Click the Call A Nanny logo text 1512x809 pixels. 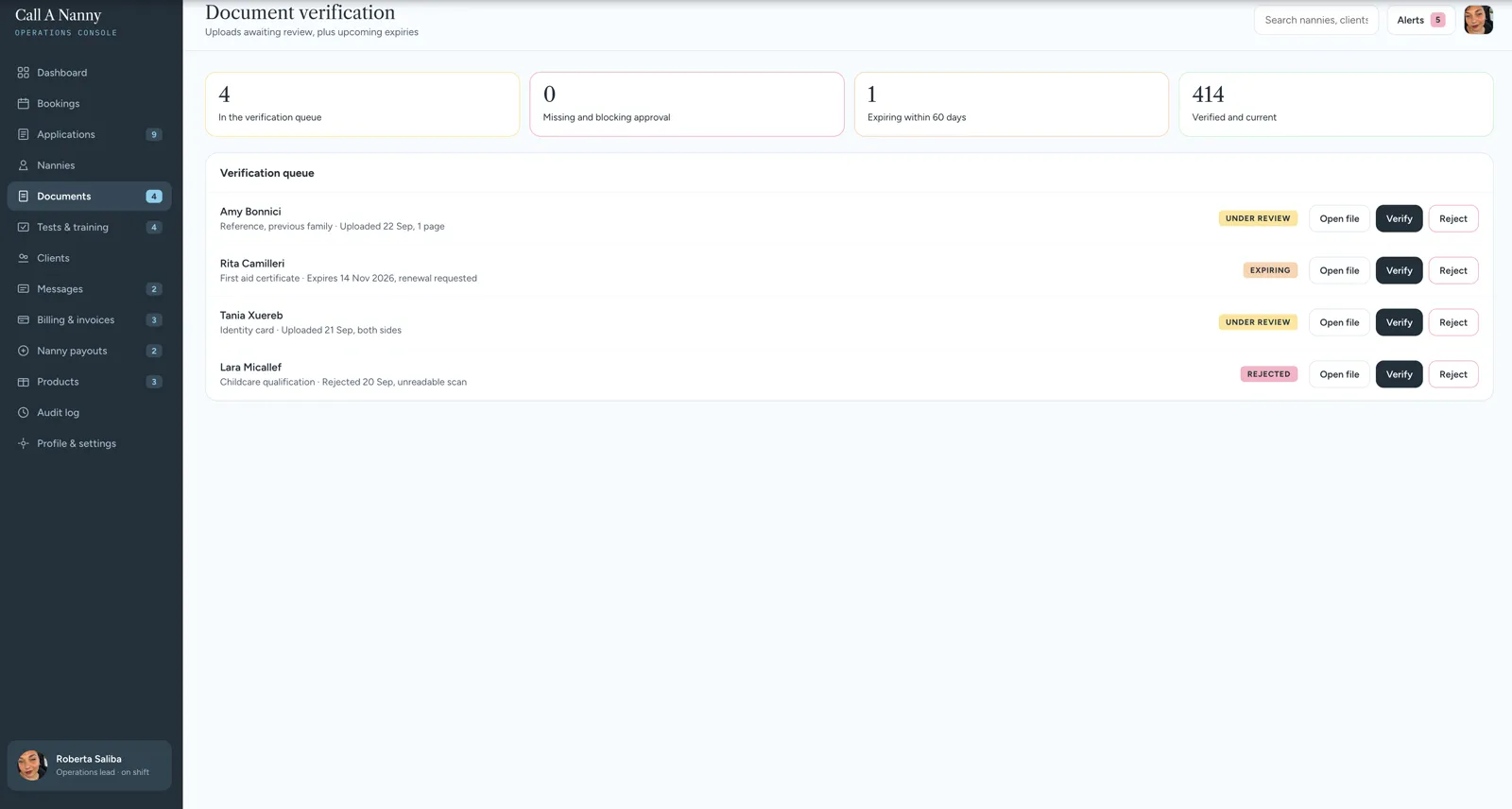pyautogui.click(x=58, y=15)
